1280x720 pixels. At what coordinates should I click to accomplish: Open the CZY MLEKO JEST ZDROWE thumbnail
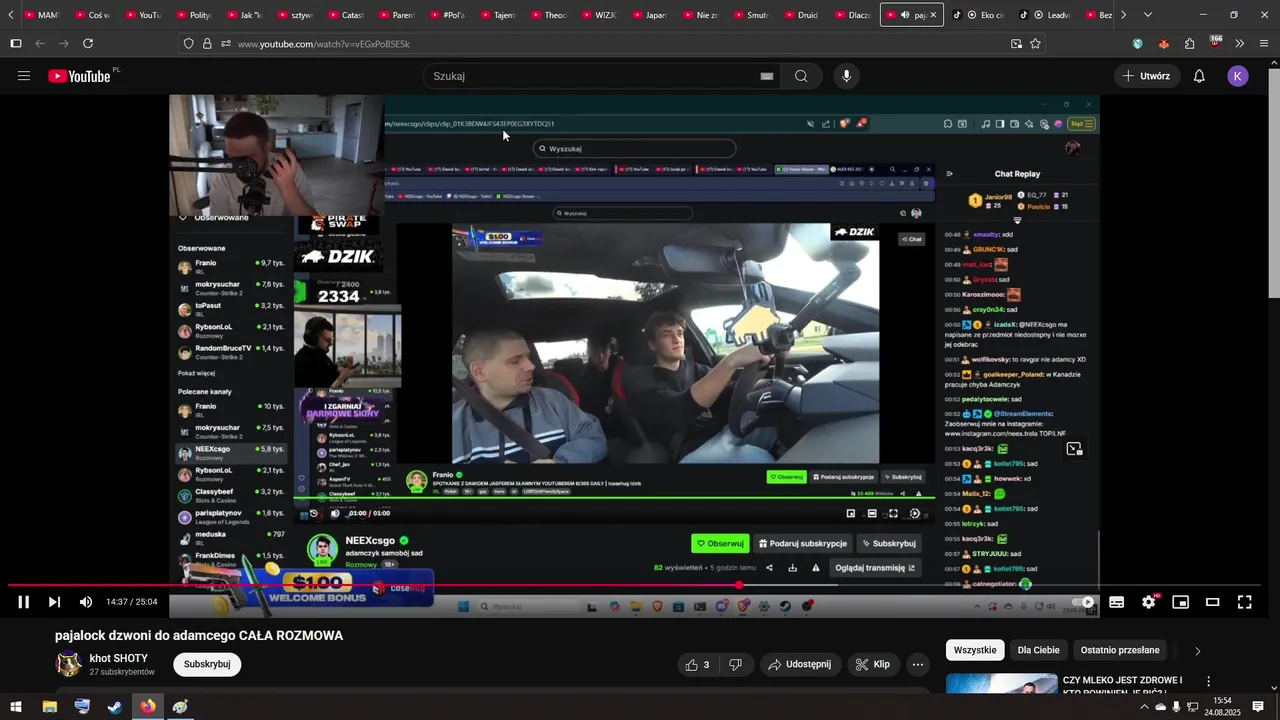point(1001,684)
